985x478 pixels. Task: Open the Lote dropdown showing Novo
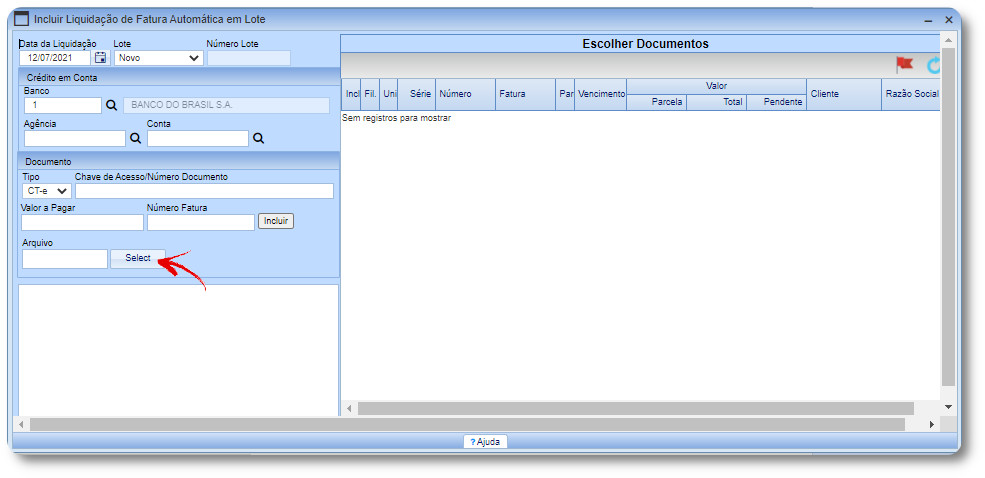coord(158,58)
